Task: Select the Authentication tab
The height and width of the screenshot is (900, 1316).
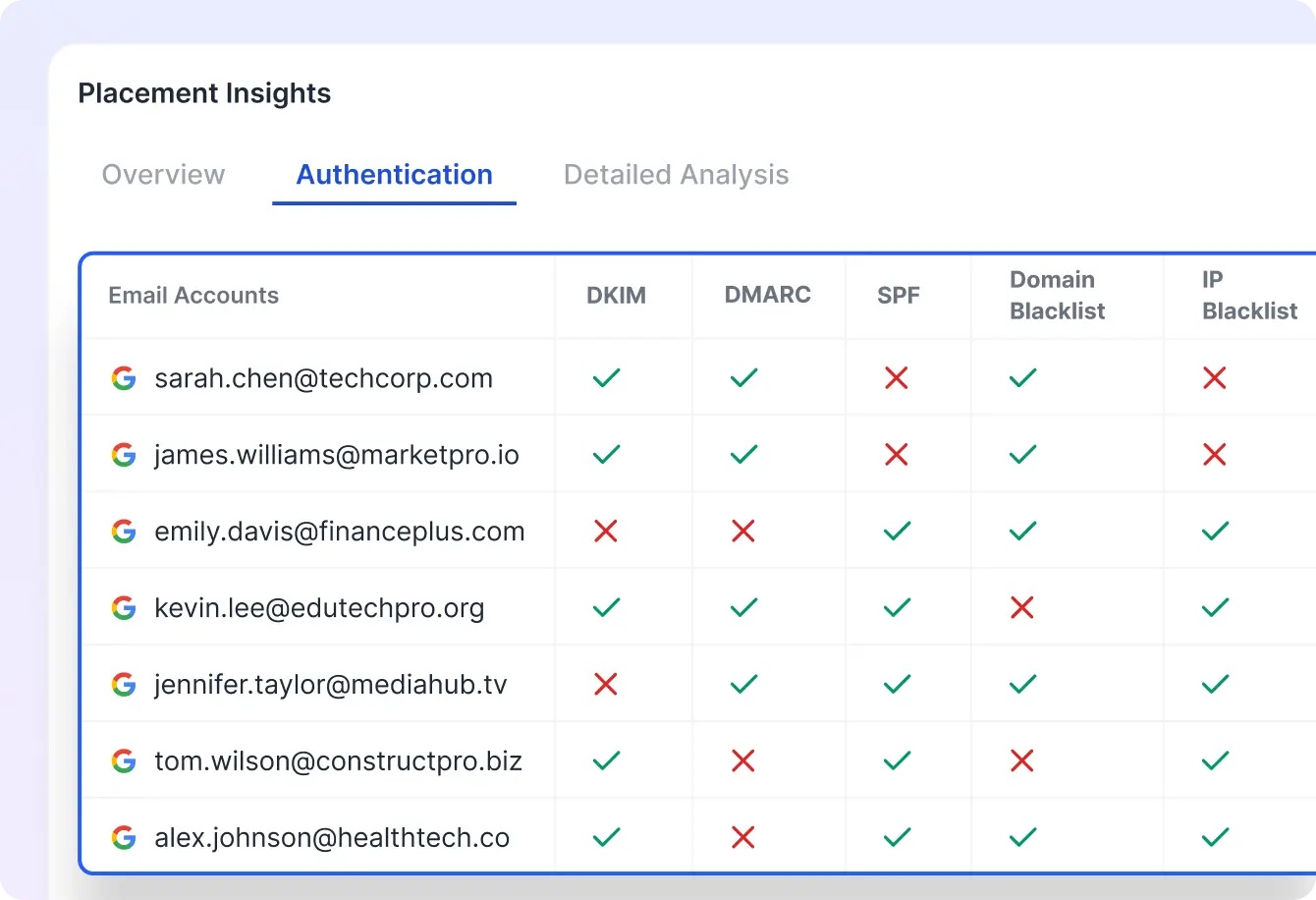Action: [394, 175]
